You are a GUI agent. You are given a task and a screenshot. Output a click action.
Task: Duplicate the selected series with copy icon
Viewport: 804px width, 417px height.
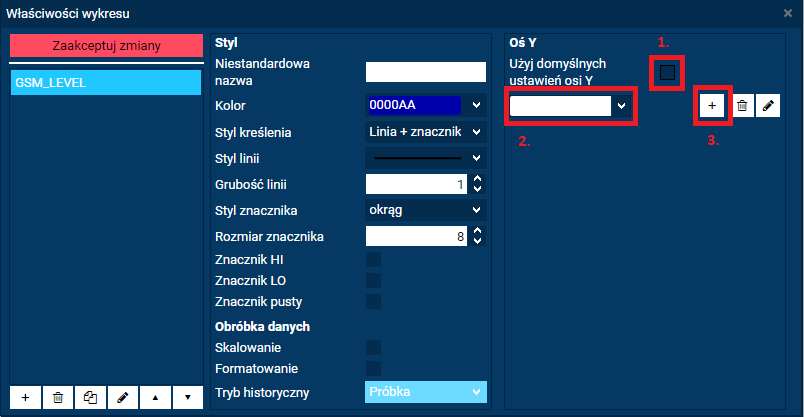[90, 397]
